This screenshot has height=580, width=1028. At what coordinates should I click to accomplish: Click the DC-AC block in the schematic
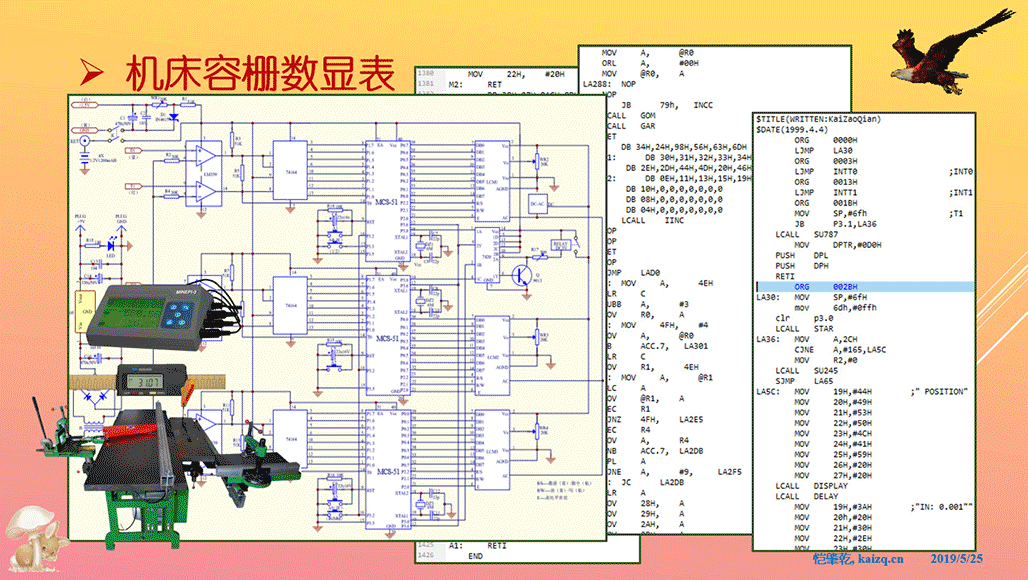(538, 204)
